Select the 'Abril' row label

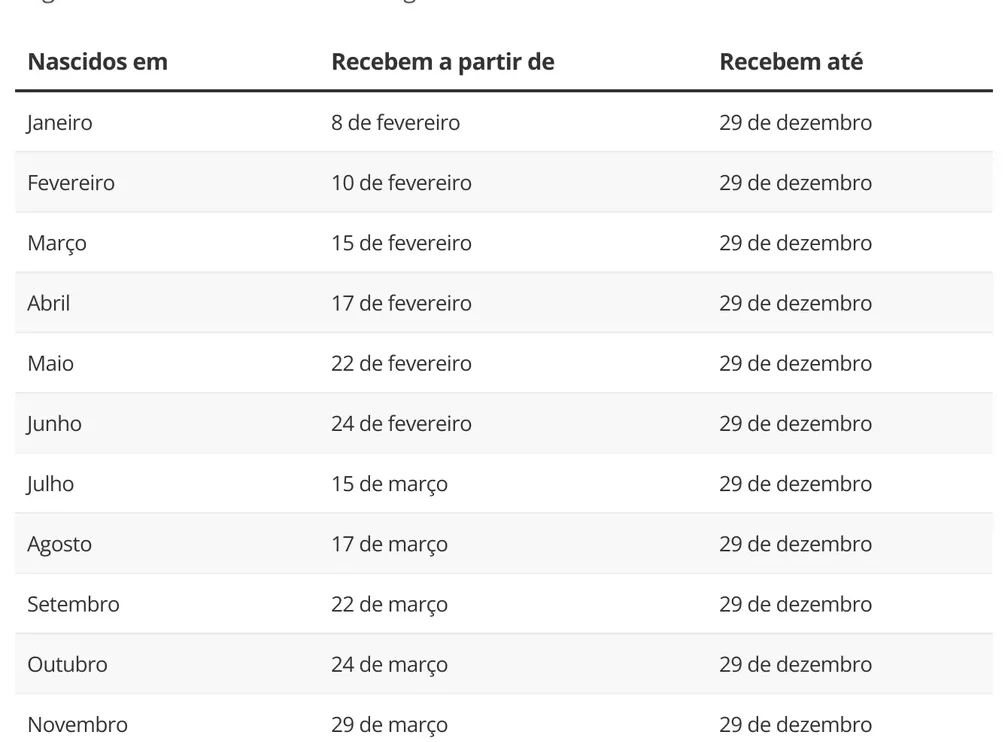pyautogui.click(x=49, y=303)
